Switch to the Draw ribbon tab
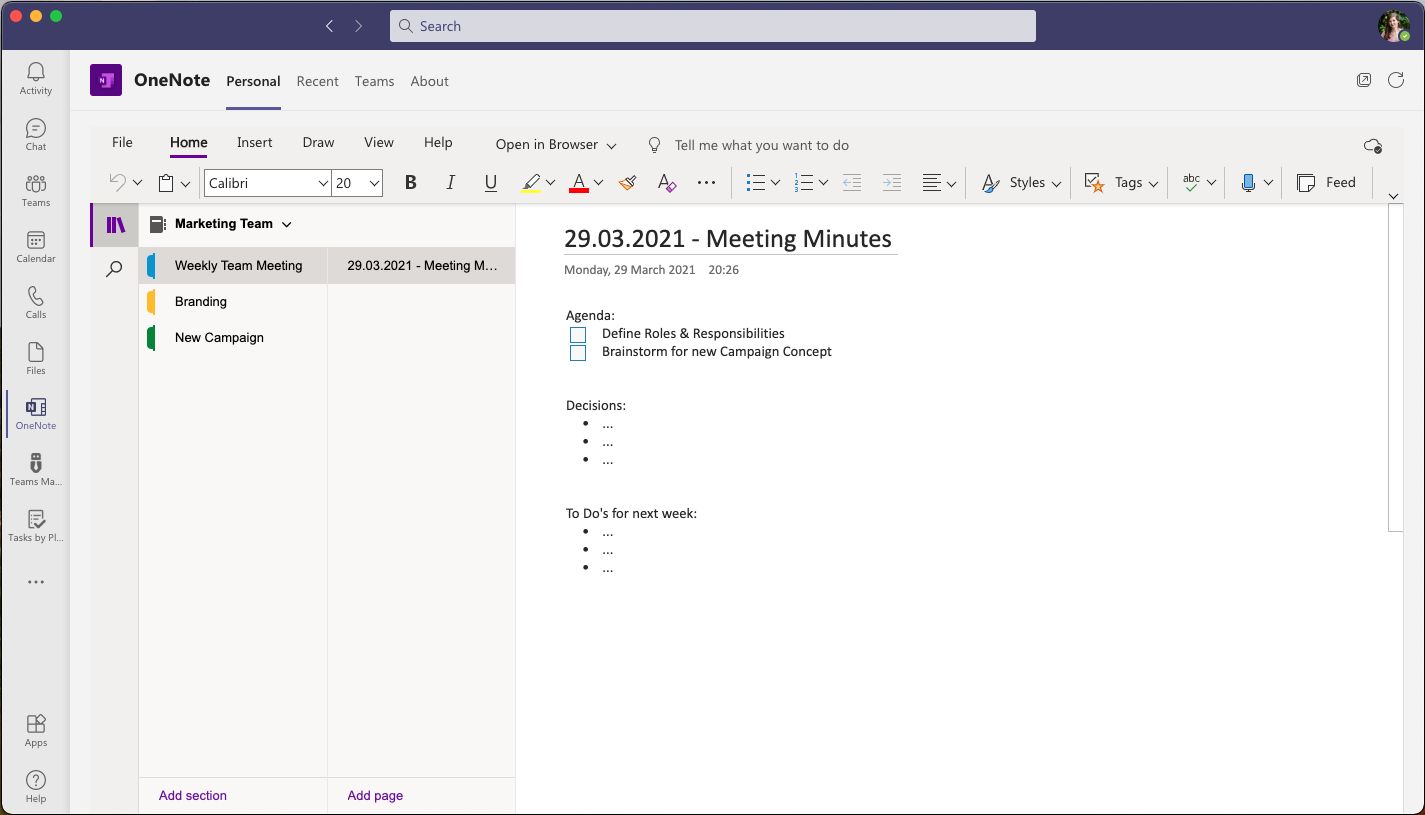This screenshot has width=1425, height=815. click(x=318, y=143)
